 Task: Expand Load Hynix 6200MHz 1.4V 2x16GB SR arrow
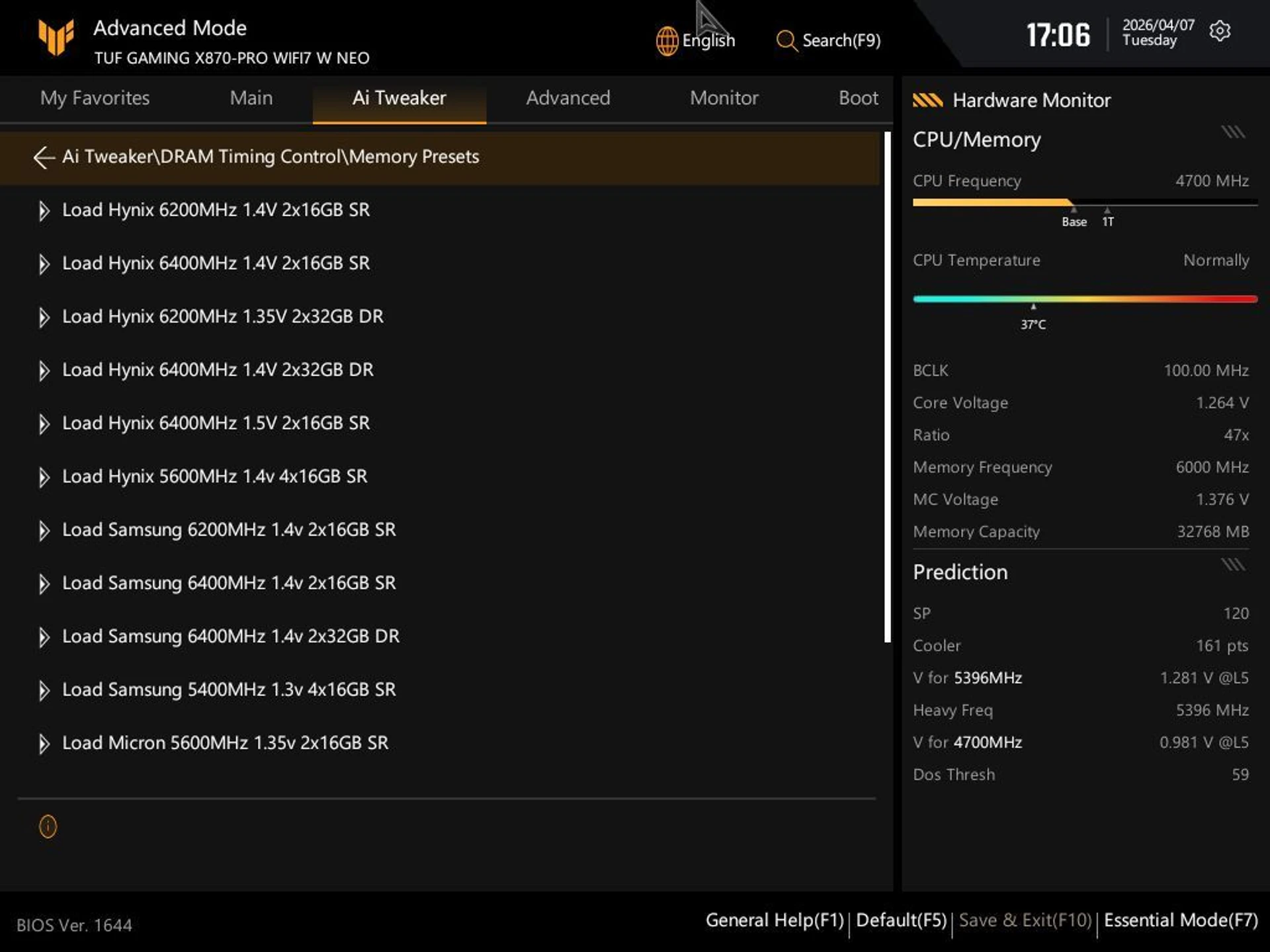pyautogui.click(x=44, y=211)
